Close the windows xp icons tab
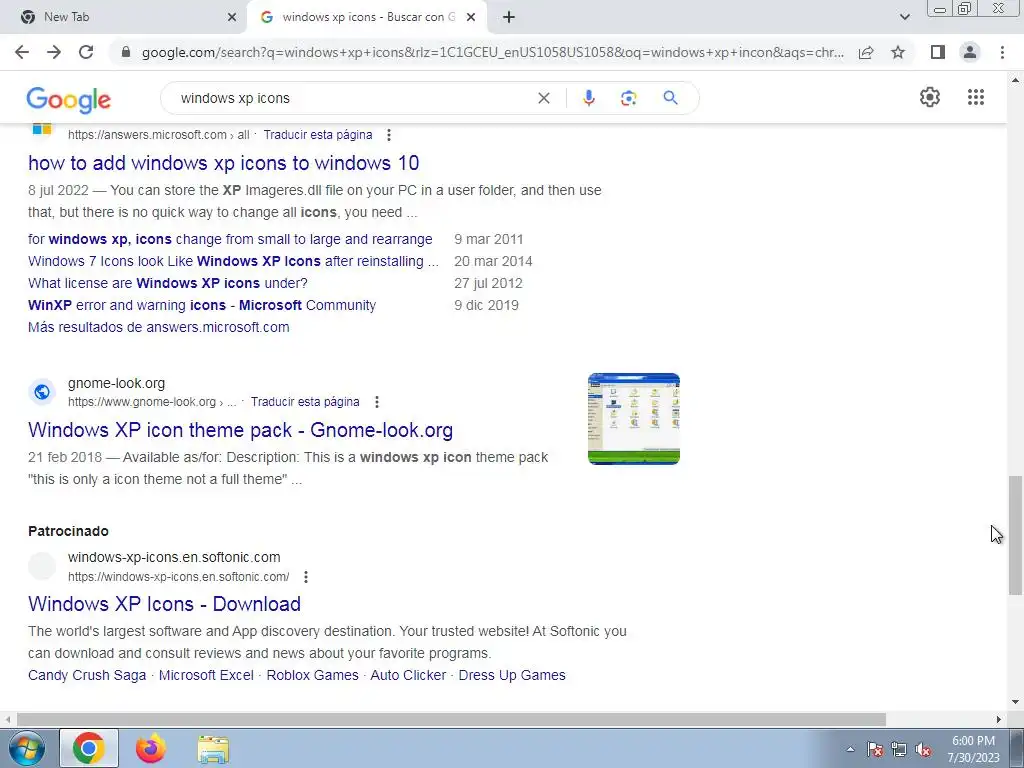Screen dimensions: 1024x768 click(471, 17)
